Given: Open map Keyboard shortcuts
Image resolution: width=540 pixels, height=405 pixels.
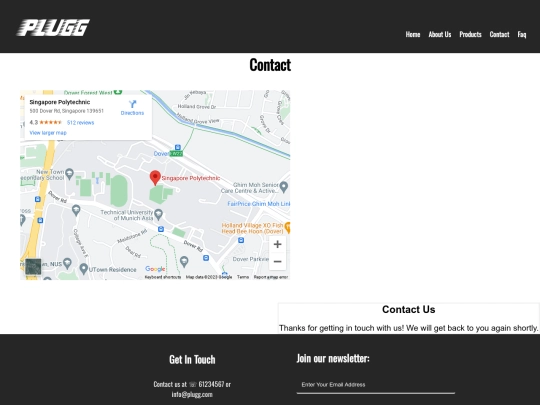Looking at the screenshot, I should tap(163, 277).
